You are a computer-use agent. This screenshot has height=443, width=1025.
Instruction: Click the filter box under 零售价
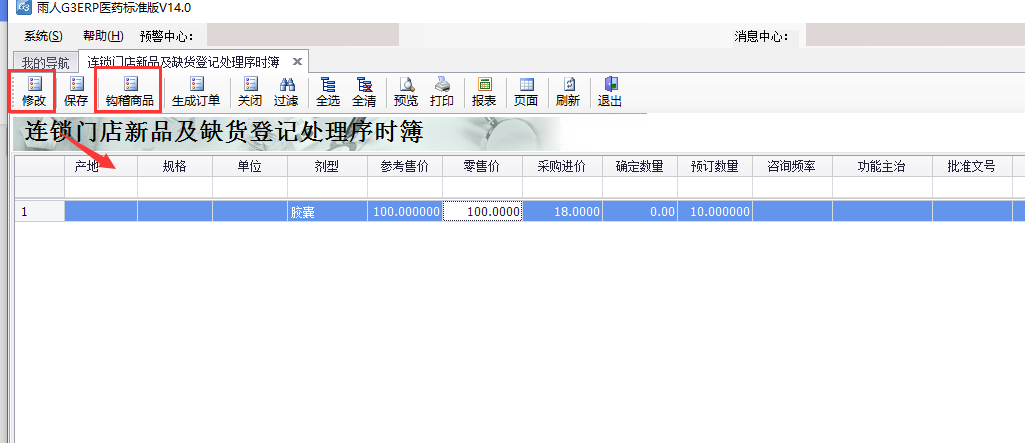[482, 188]
